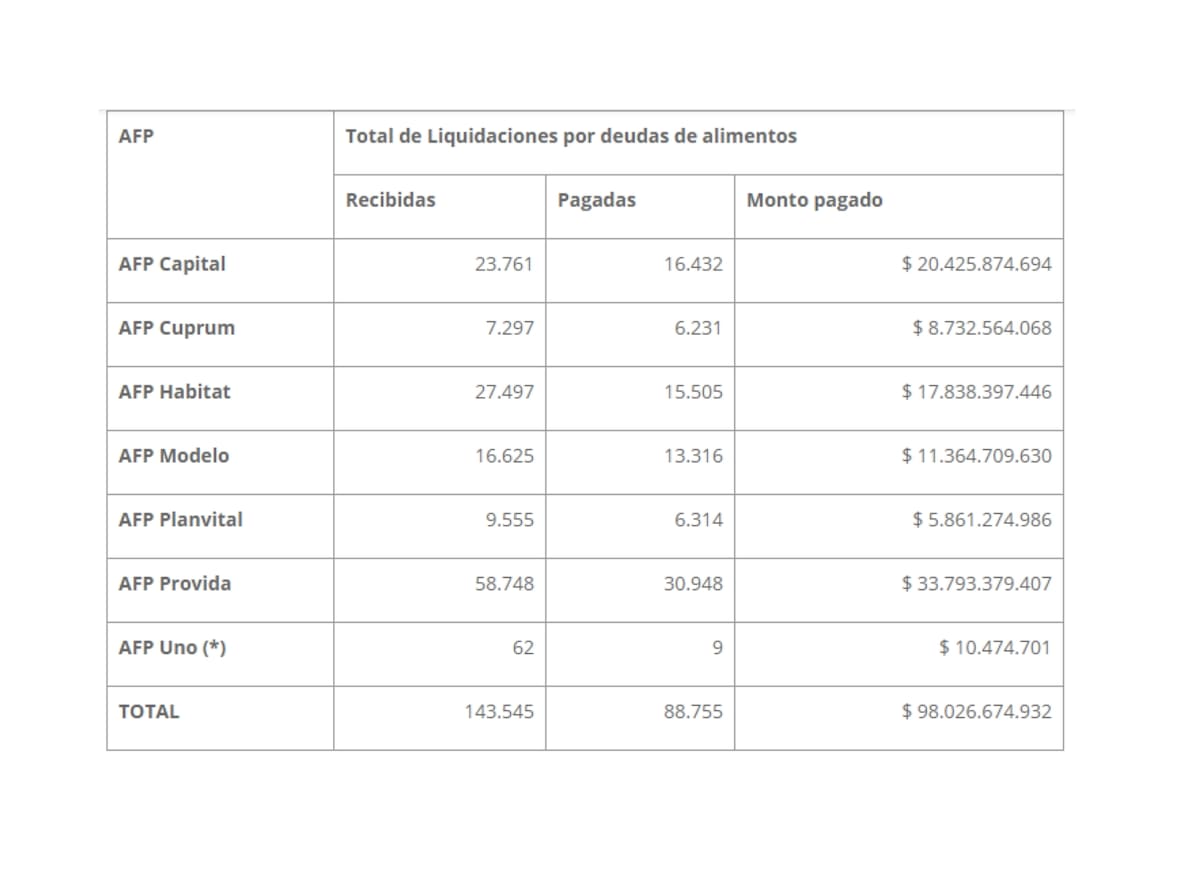Screen dimensions: 1200x871
Task: Select the AFP Cuprum row label
Action: 177,328
